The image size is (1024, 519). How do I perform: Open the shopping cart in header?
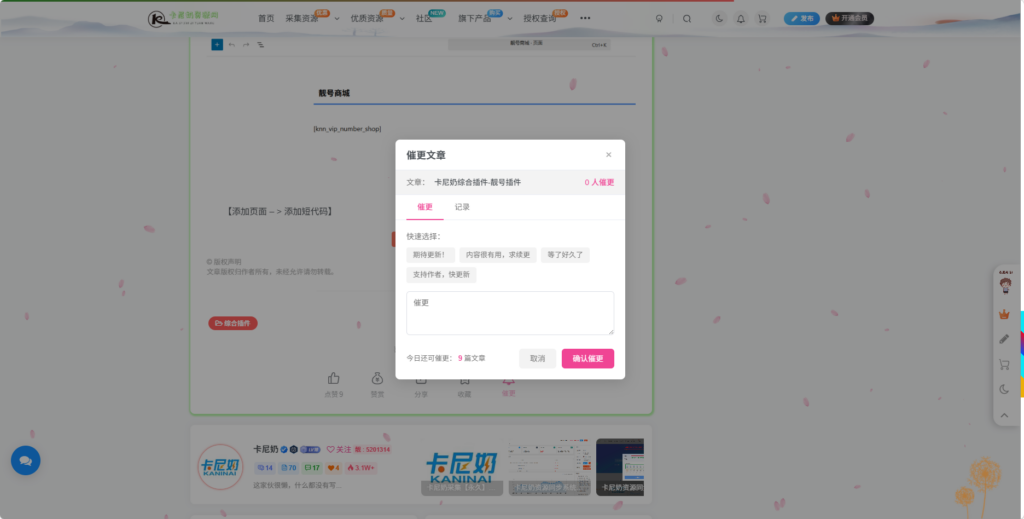tap(762, 19)
